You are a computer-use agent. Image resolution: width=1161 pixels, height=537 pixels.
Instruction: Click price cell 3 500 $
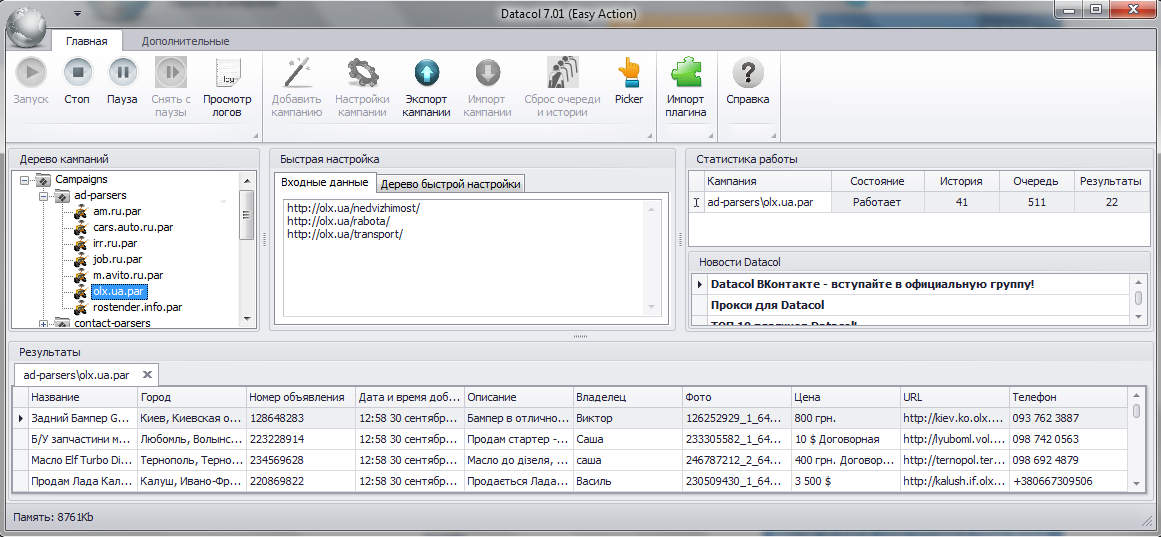pos(844,481)
